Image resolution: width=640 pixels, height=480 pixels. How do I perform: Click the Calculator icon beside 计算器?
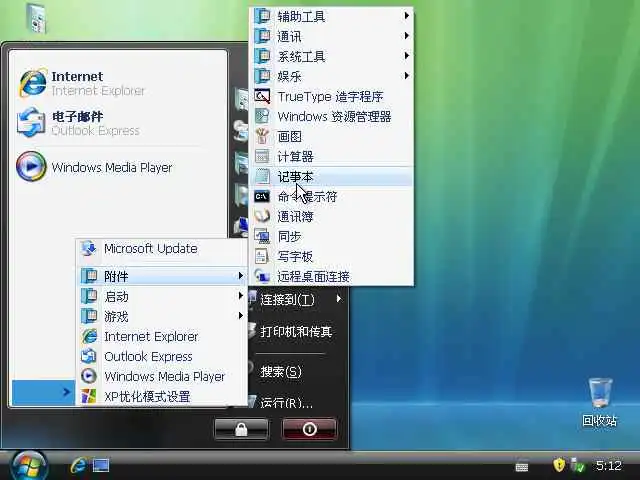pyautogui.click(x=262, y=157)
